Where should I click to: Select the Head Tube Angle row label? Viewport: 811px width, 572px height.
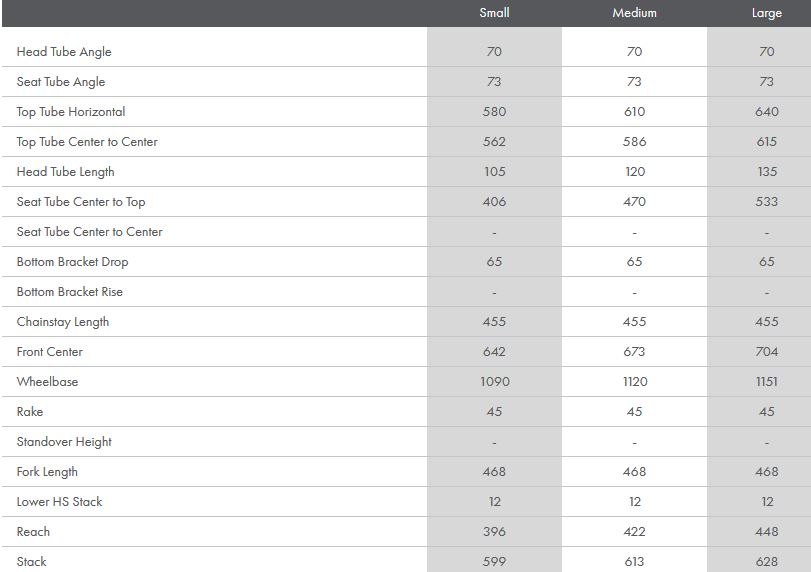[x=64, y=52]
